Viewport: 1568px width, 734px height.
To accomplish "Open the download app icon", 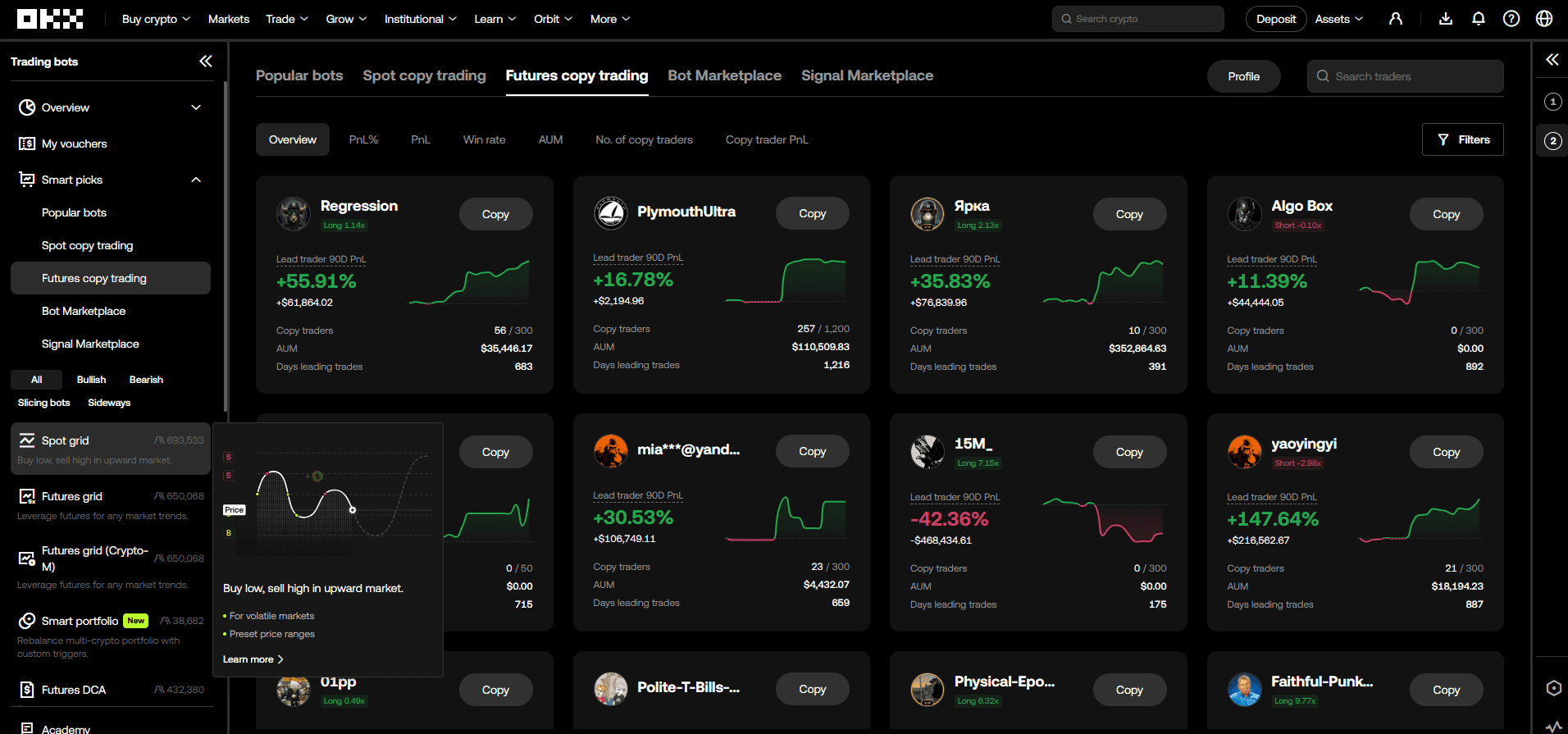I will (1446, 19).
